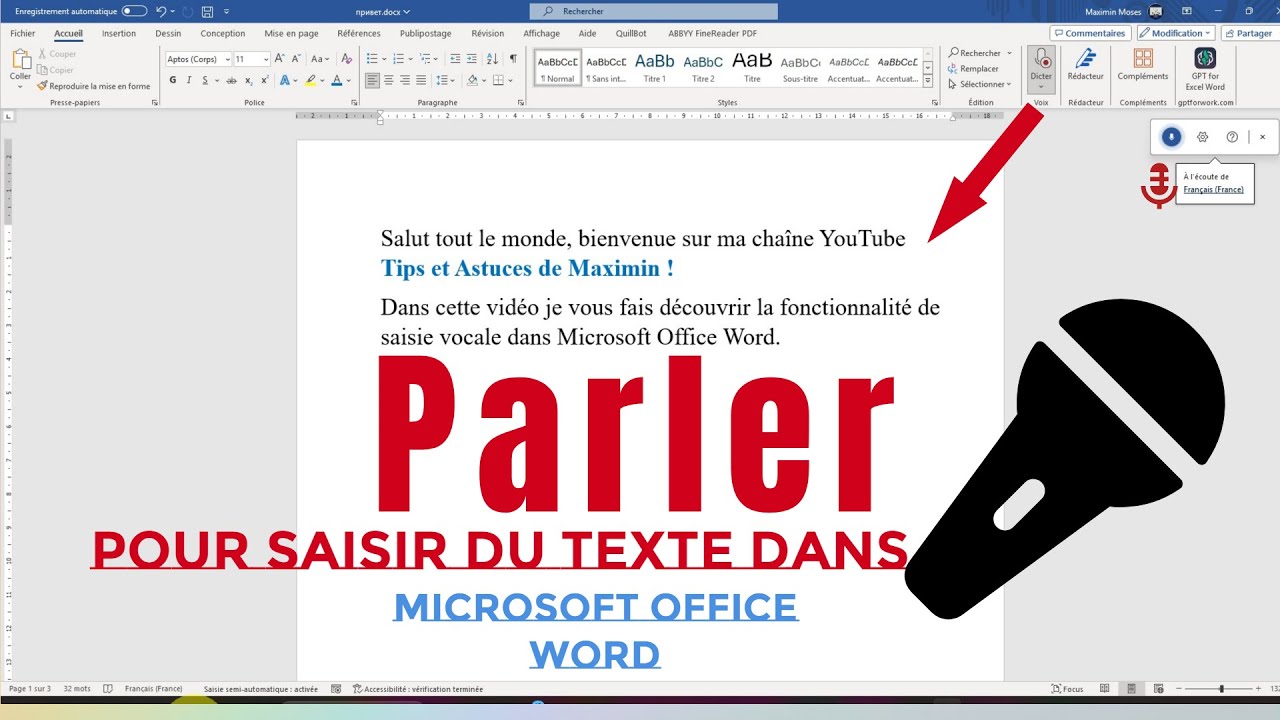Apply superscript formatting
Screen dimensions: 1280x720
pos(264,80)
